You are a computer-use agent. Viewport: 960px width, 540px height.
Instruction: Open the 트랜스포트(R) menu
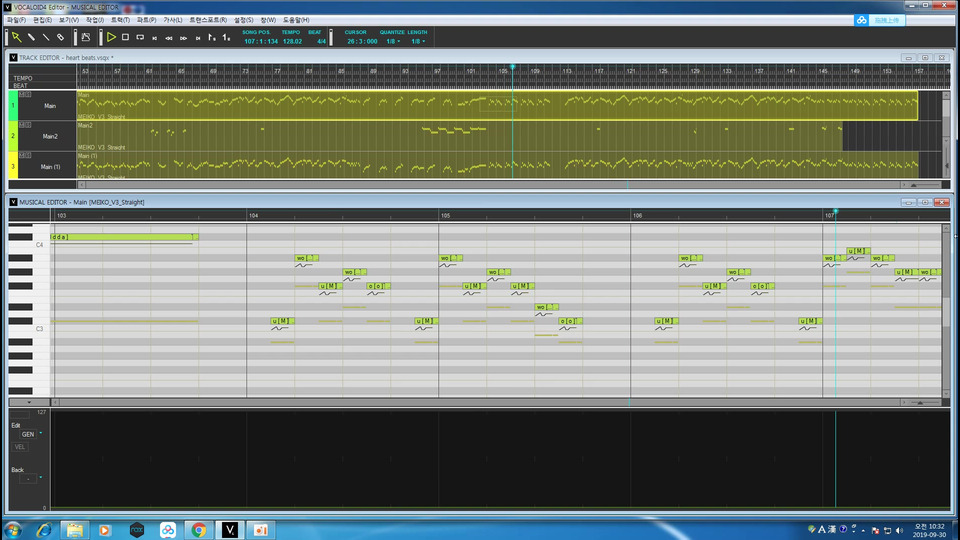[208, 20]
